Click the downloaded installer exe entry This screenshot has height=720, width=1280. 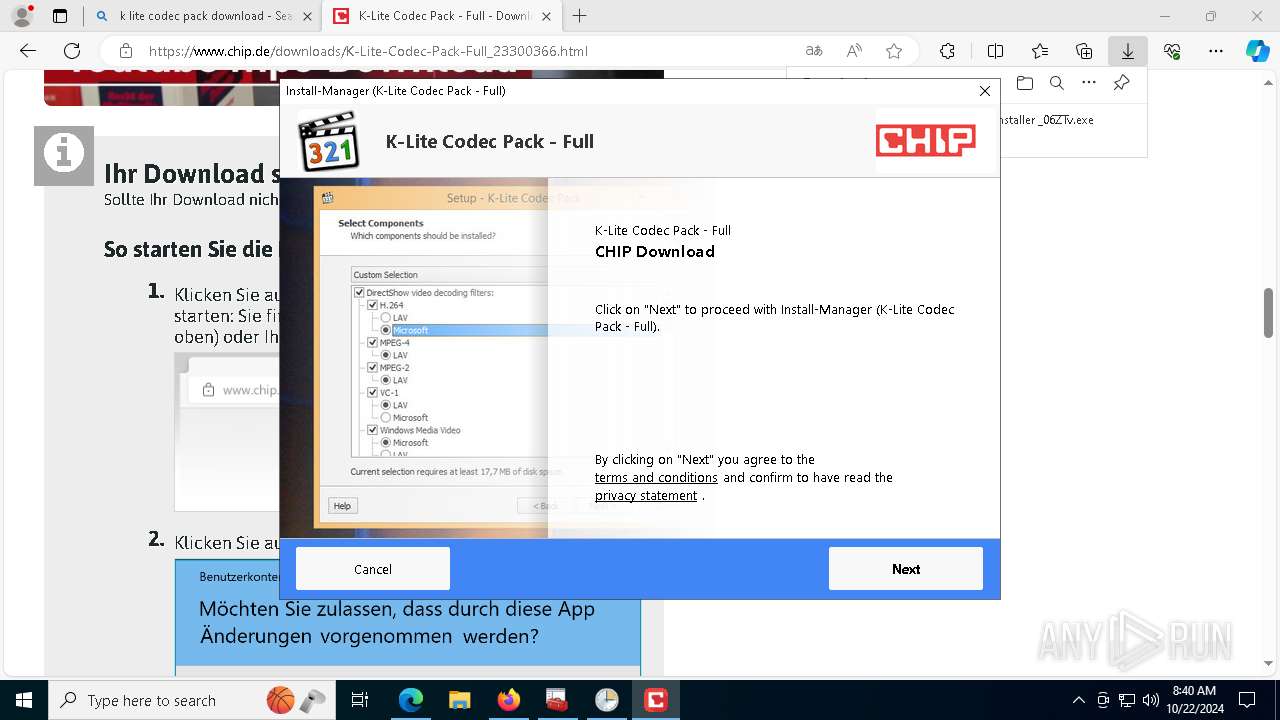click(1046, 119)
